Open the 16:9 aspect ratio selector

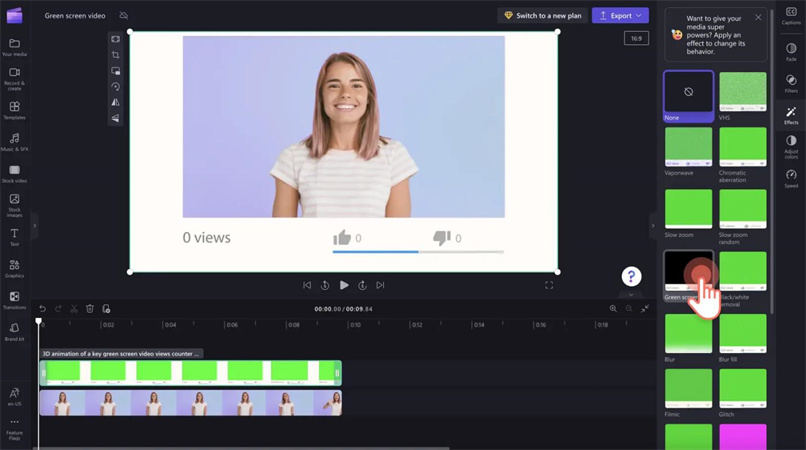[x=636, y=38]
